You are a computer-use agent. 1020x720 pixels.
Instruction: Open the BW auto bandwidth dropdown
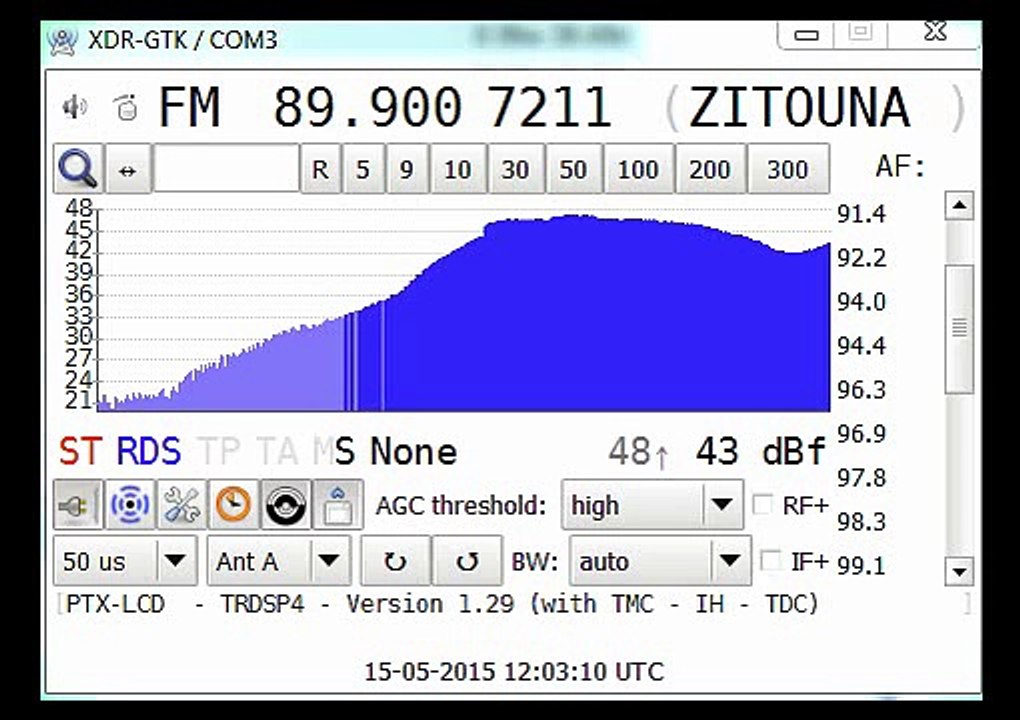point(660,561)
